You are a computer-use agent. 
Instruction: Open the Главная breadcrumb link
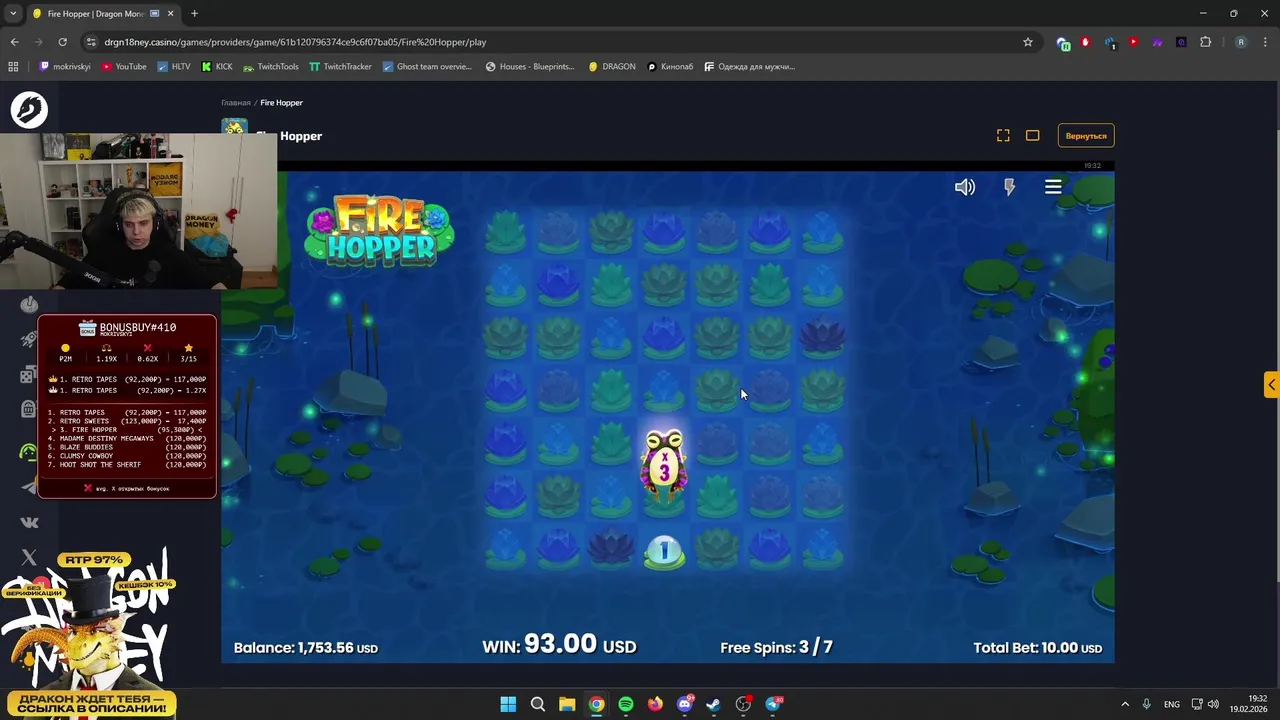[x=236, y=102]
